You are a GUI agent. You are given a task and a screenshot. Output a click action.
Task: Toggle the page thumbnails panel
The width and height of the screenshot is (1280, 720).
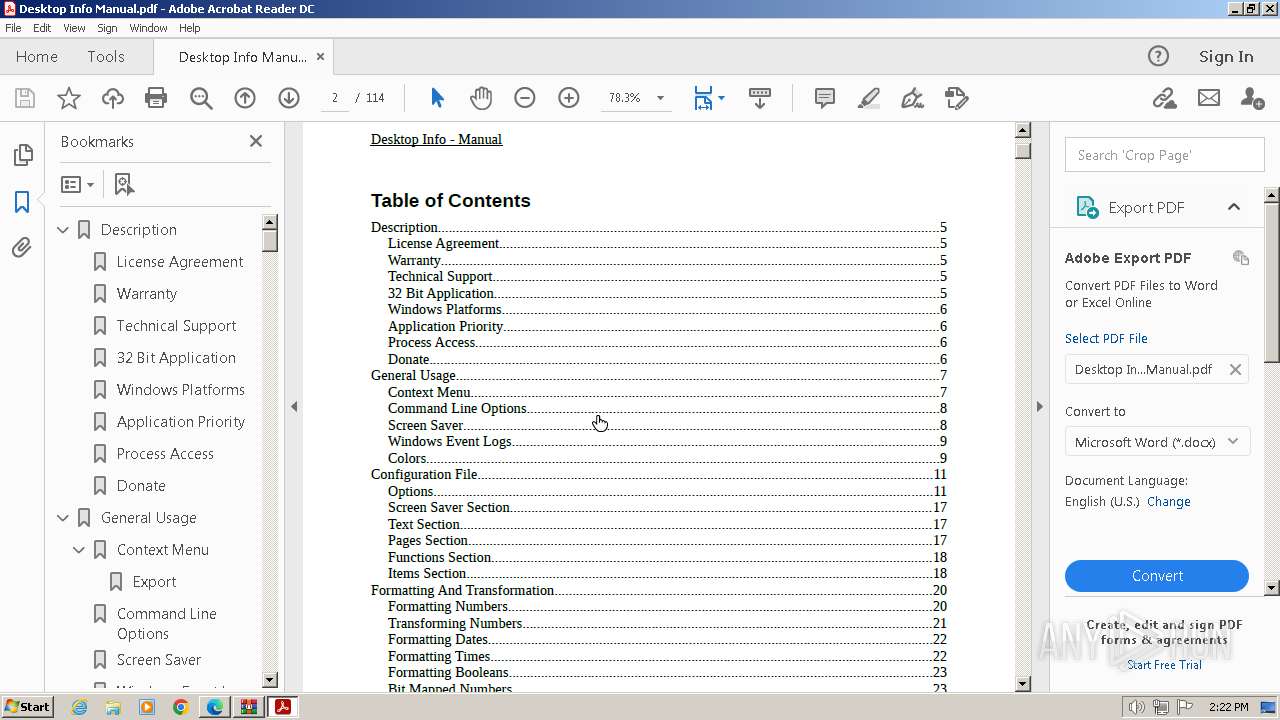click(x=22, y=155)
